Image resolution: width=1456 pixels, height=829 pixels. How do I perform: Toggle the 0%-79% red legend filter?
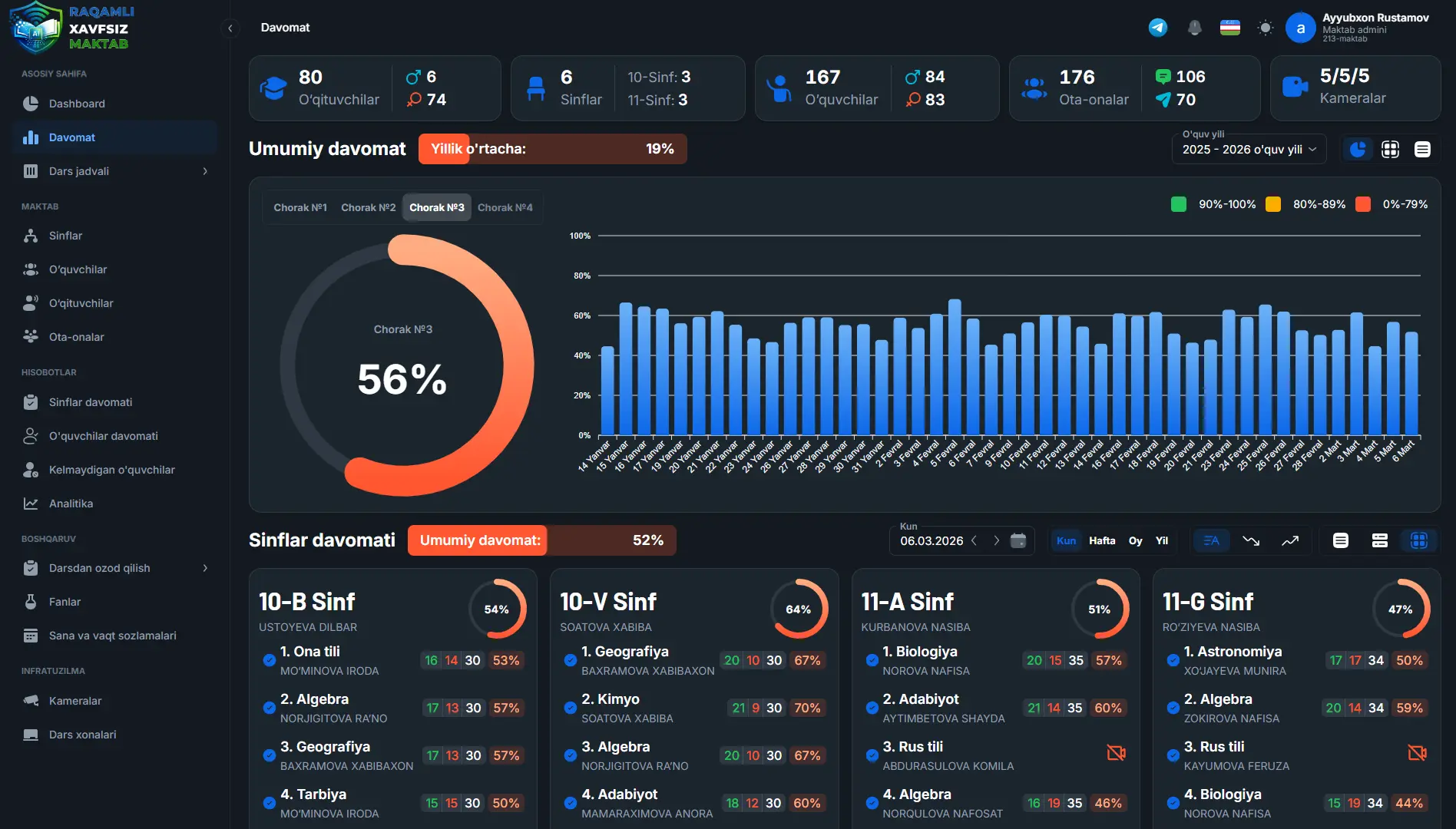1363,204
